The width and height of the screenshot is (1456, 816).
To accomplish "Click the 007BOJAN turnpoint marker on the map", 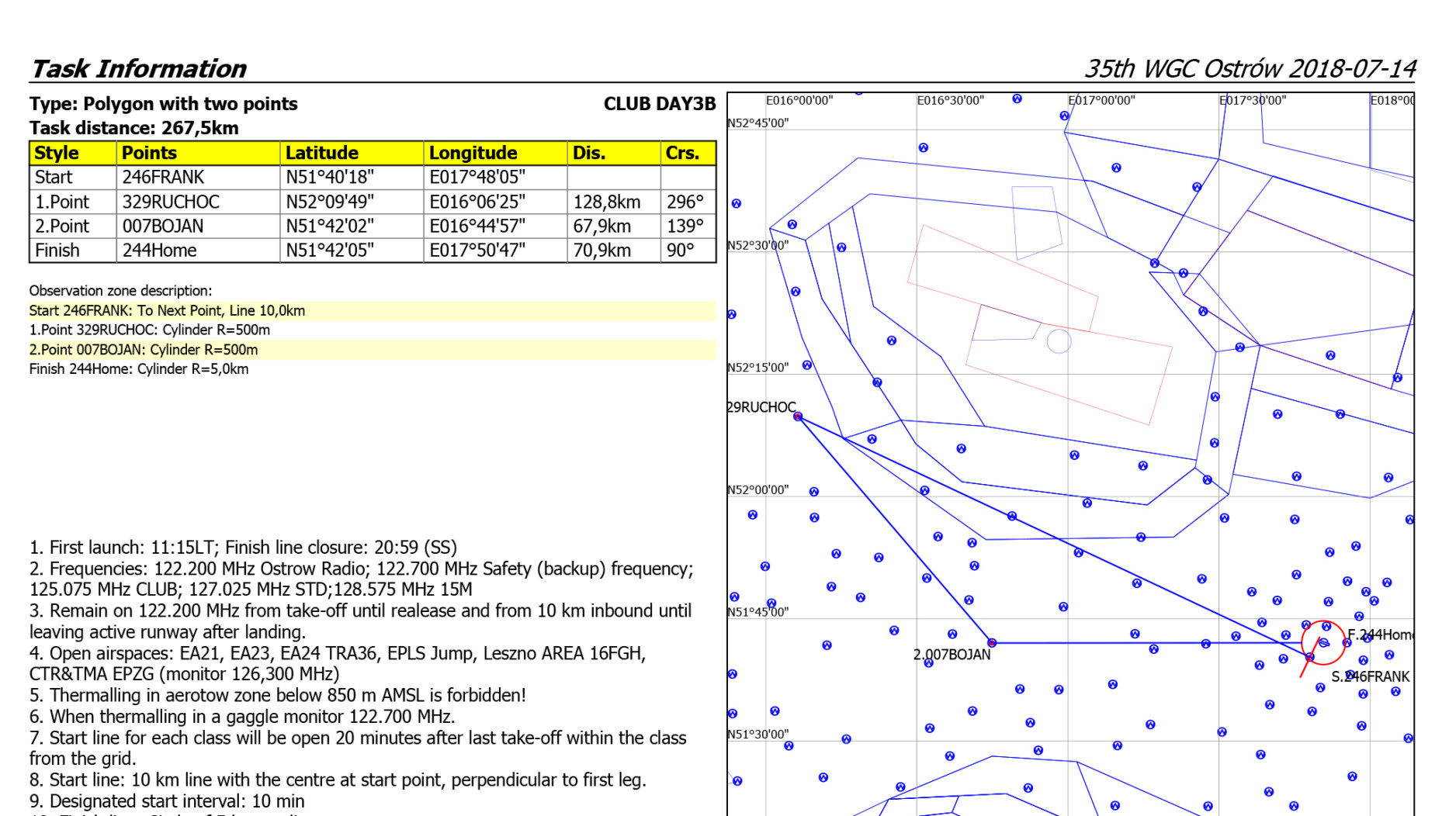I will [x=992, y=643].
